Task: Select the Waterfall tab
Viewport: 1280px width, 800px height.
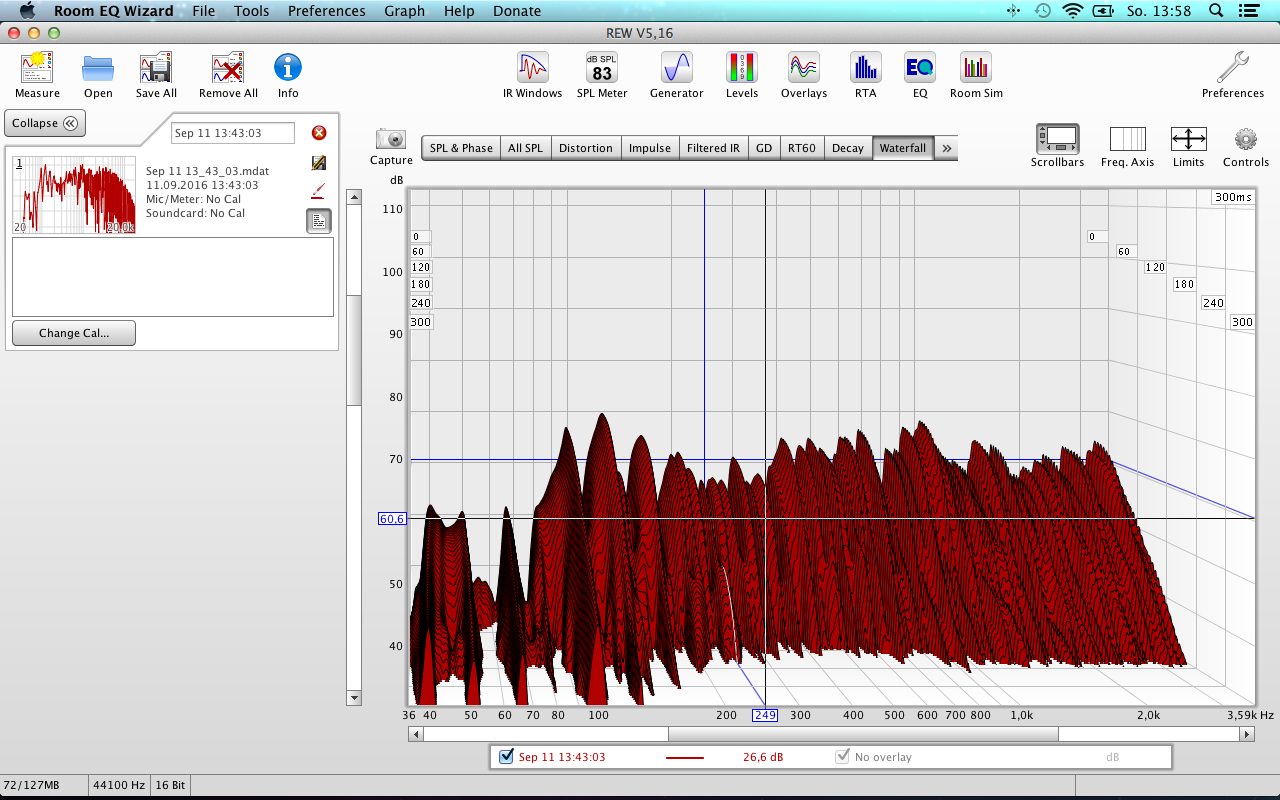Action: pyautogui.click(x=903, y=148)
